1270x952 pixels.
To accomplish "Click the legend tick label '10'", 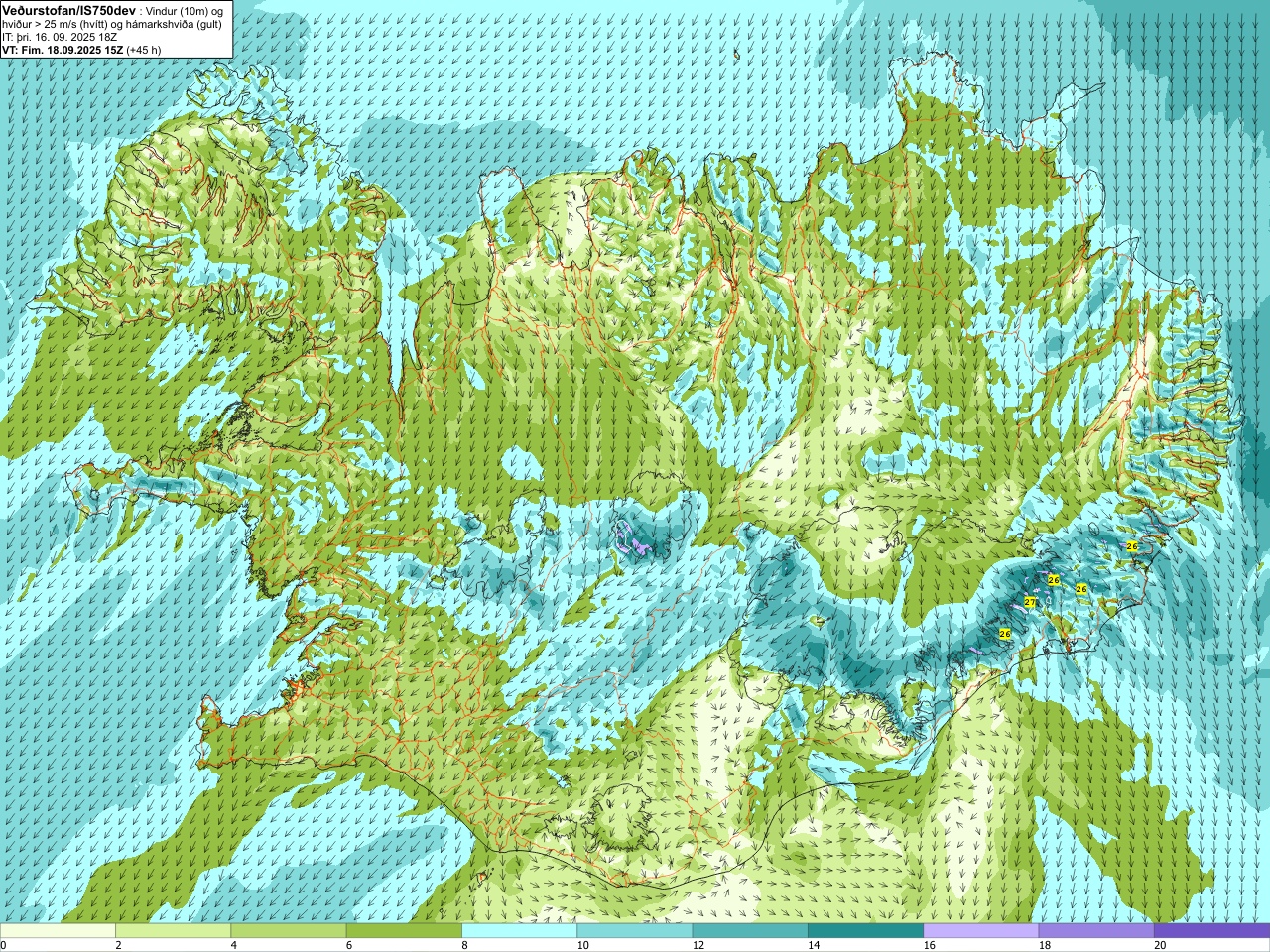I will [x=582, y=945].
